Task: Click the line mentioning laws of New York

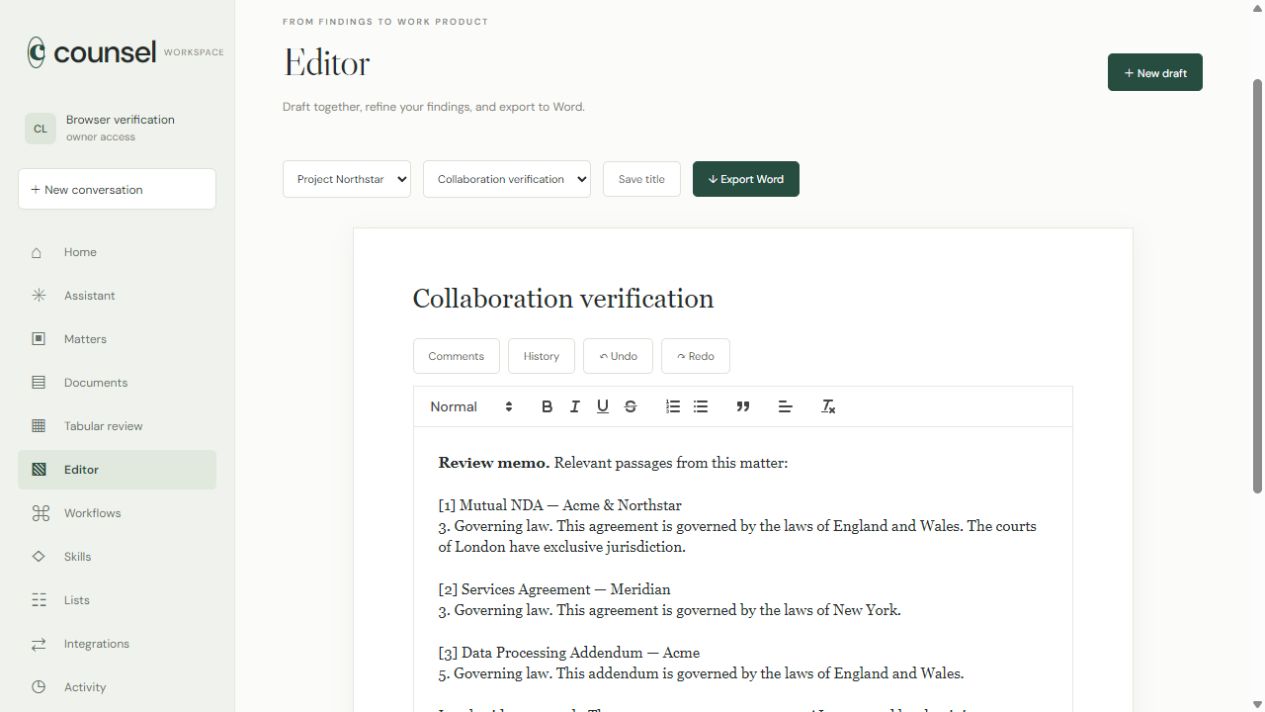Action: click(670, 610)
